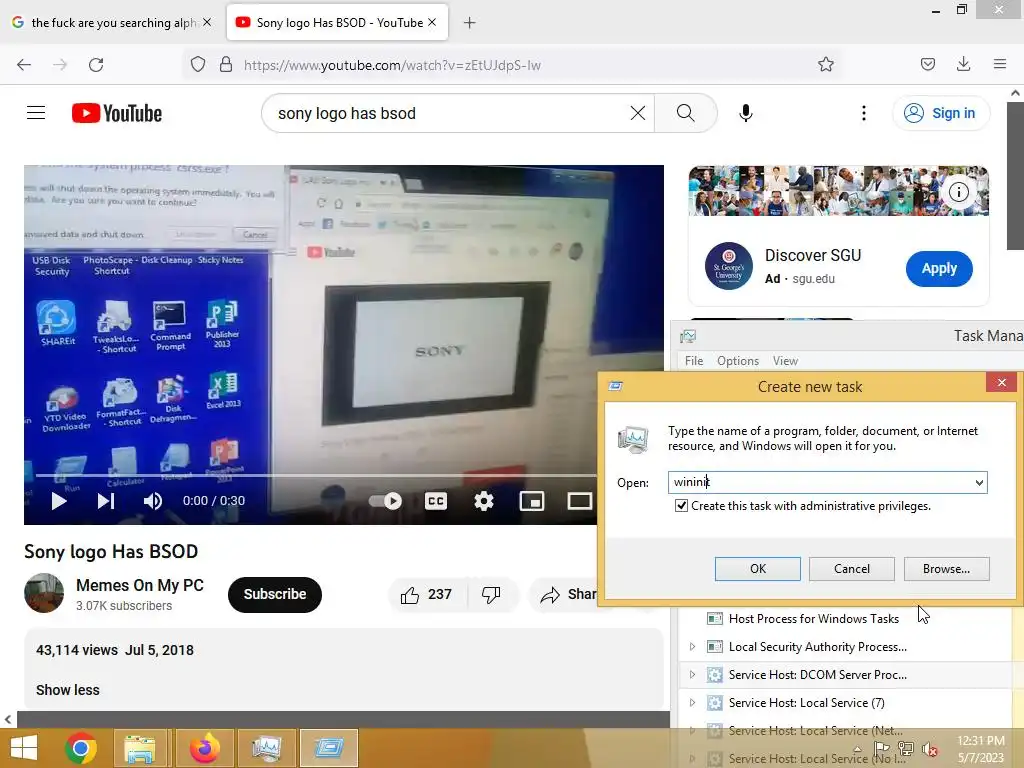Open Firefox application hamburger menu
Image resolution: width=1024 pixels, height=768 pixels.
point(1000,64)
